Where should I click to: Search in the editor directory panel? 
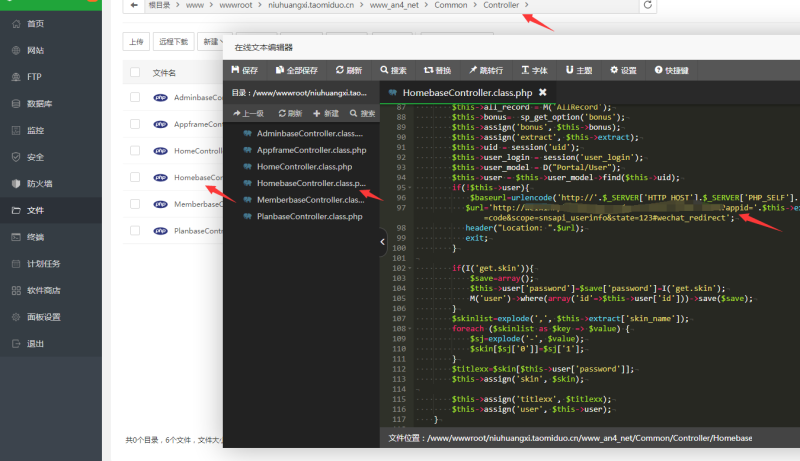[x=362, y=113]
